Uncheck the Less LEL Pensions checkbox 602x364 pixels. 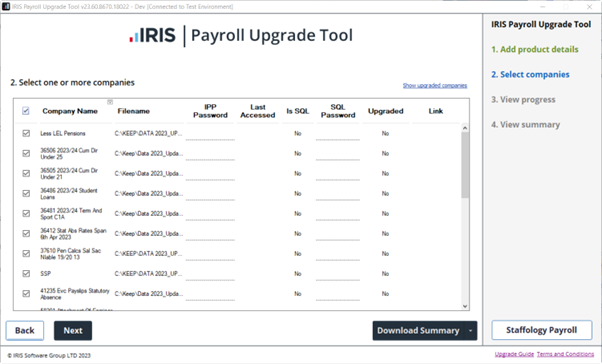[x=26, y=133]
